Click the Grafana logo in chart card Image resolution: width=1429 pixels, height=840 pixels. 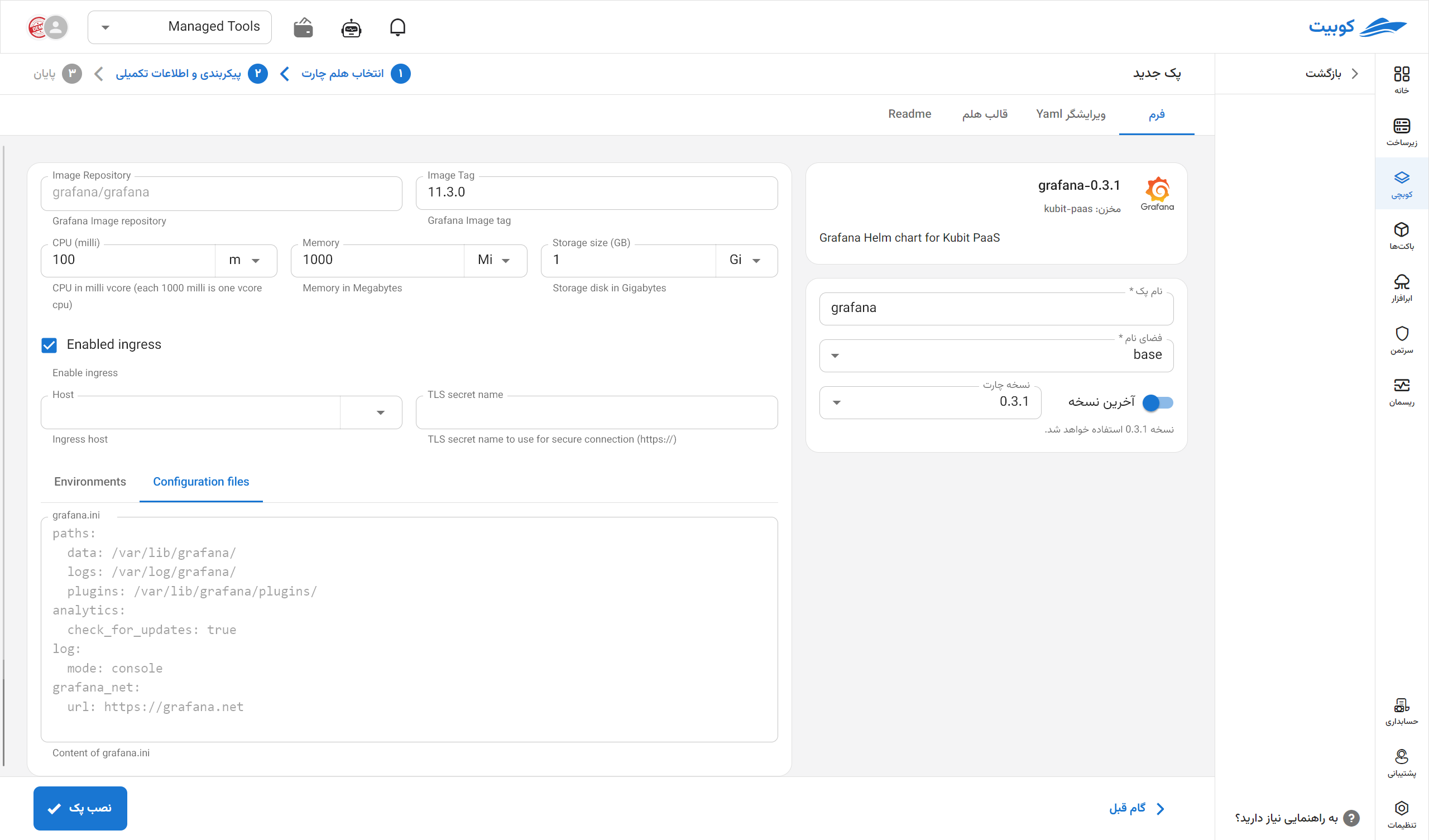(x=1157, y=194)
